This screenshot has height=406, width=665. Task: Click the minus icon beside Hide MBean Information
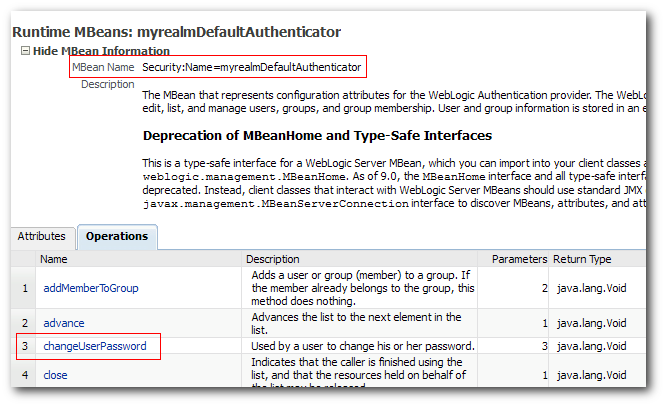pyautogui.click(x=25, y=51)
